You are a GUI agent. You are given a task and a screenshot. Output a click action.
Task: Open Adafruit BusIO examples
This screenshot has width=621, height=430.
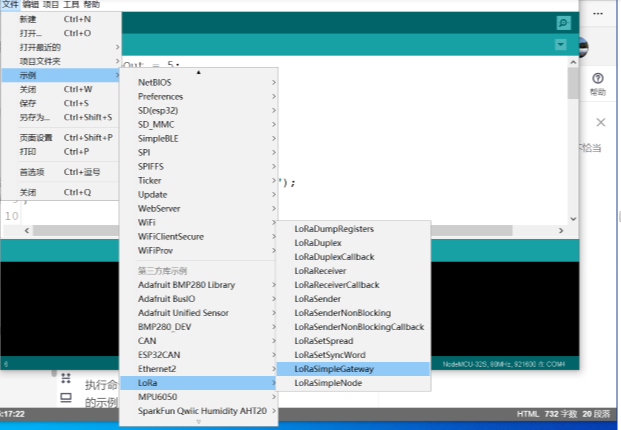click(x=199, y=299)
